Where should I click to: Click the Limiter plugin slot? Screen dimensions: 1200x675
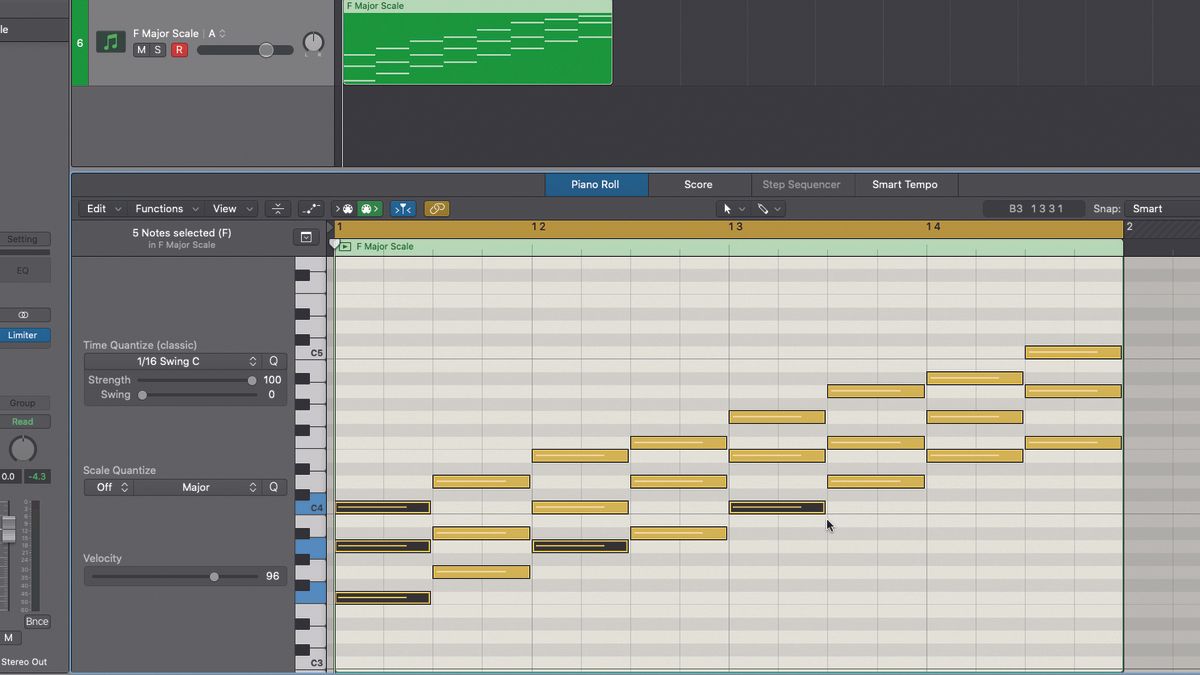coord(25,335)
